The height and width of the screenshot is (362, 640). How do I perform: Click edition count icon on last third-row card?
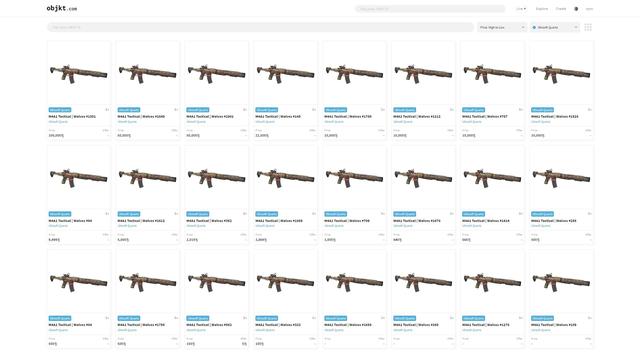[589, 318]
